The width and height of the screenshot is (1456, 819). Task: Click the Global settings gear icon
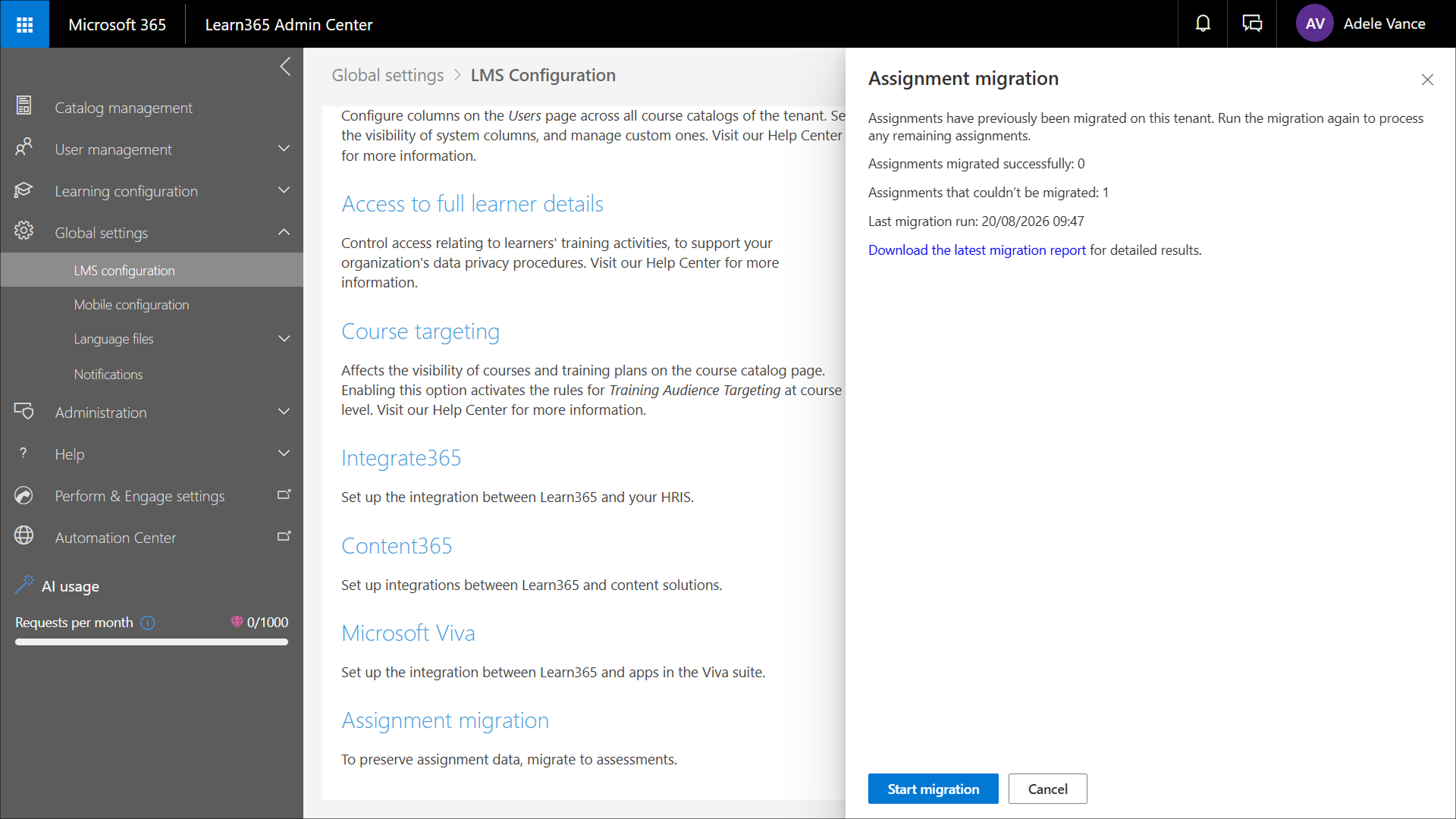[24, 231]
